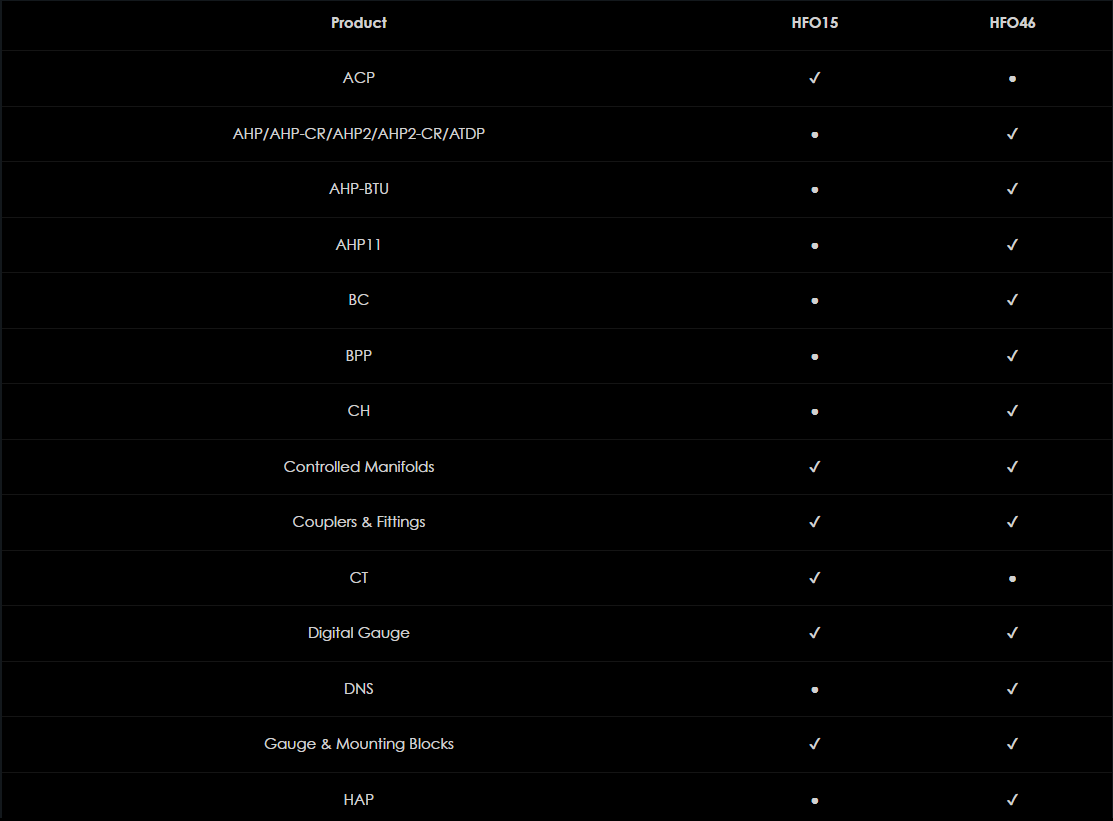The image size is (1113, 821).
Task: Click the HFO15 checkmark for ACP
Action: [814, 78]
